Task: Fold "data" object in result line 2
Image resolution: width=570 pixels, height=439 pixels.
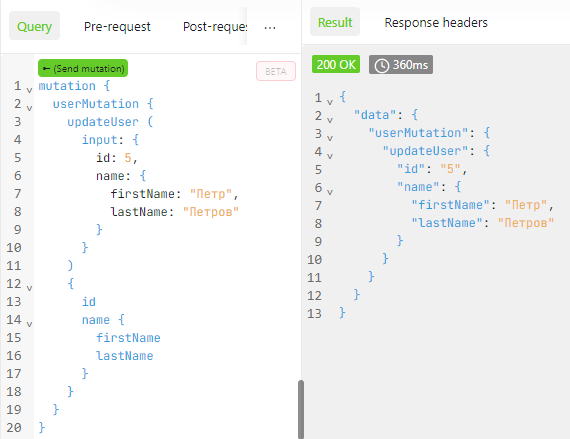Action: [330, 120]
